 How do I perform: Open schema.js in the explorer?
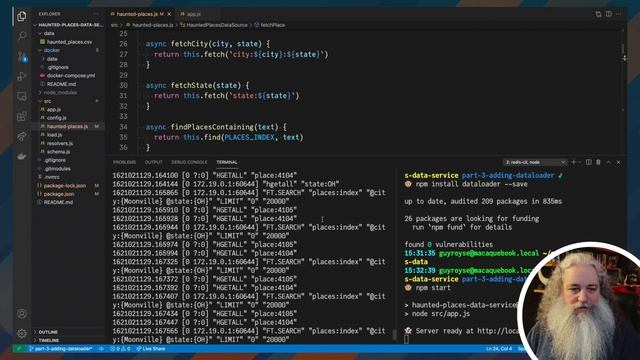[x=58, y=151]
